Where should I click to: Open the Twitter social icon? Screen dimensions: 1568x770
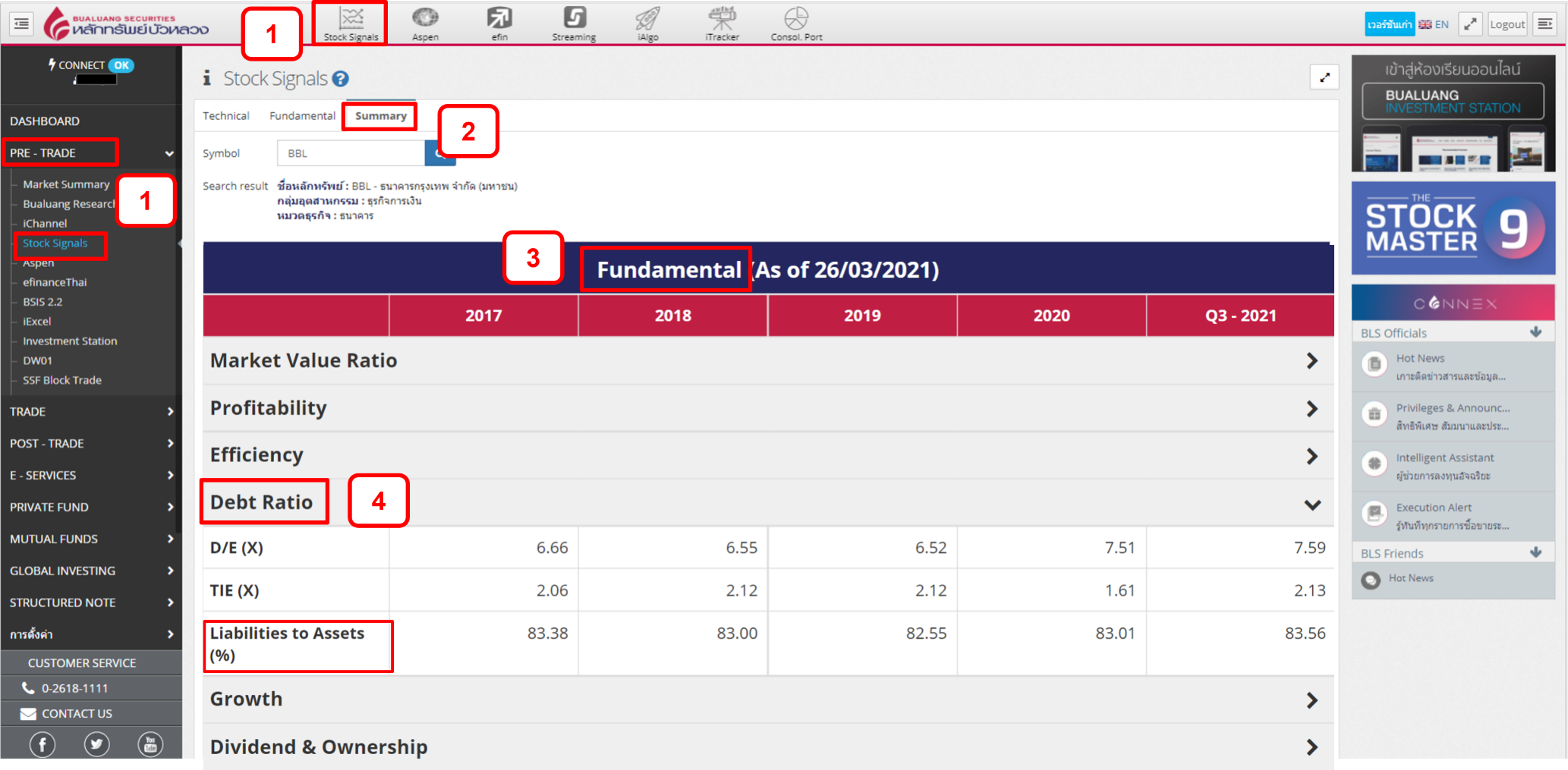pos(96,745)
